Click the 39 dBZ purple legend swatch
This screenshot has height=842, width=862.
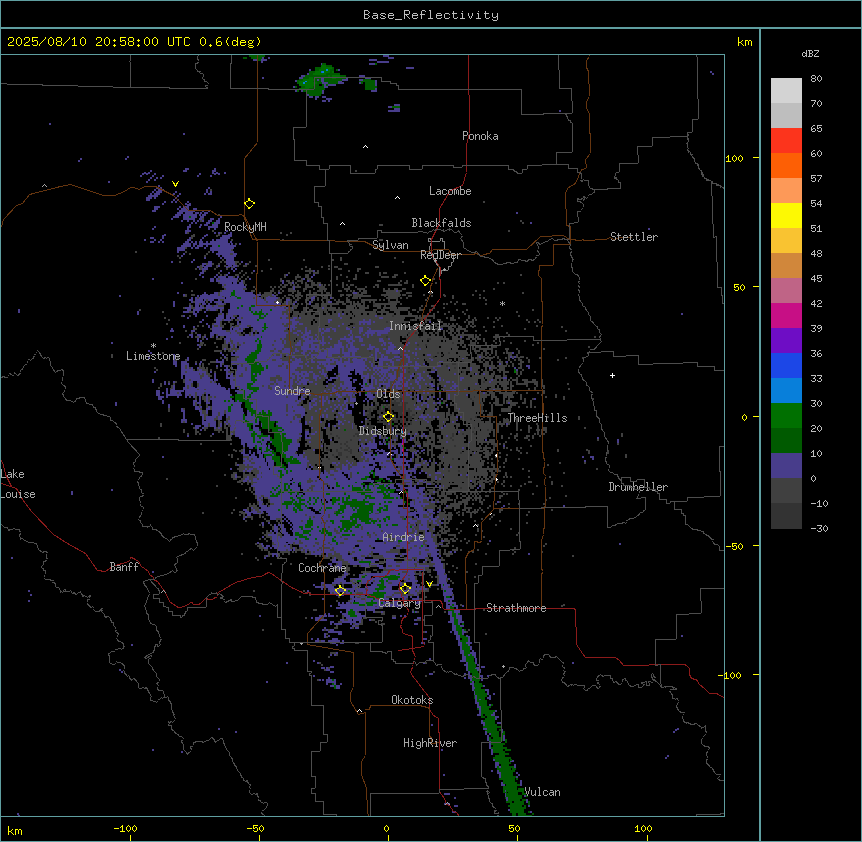click(x=786, y=340)
